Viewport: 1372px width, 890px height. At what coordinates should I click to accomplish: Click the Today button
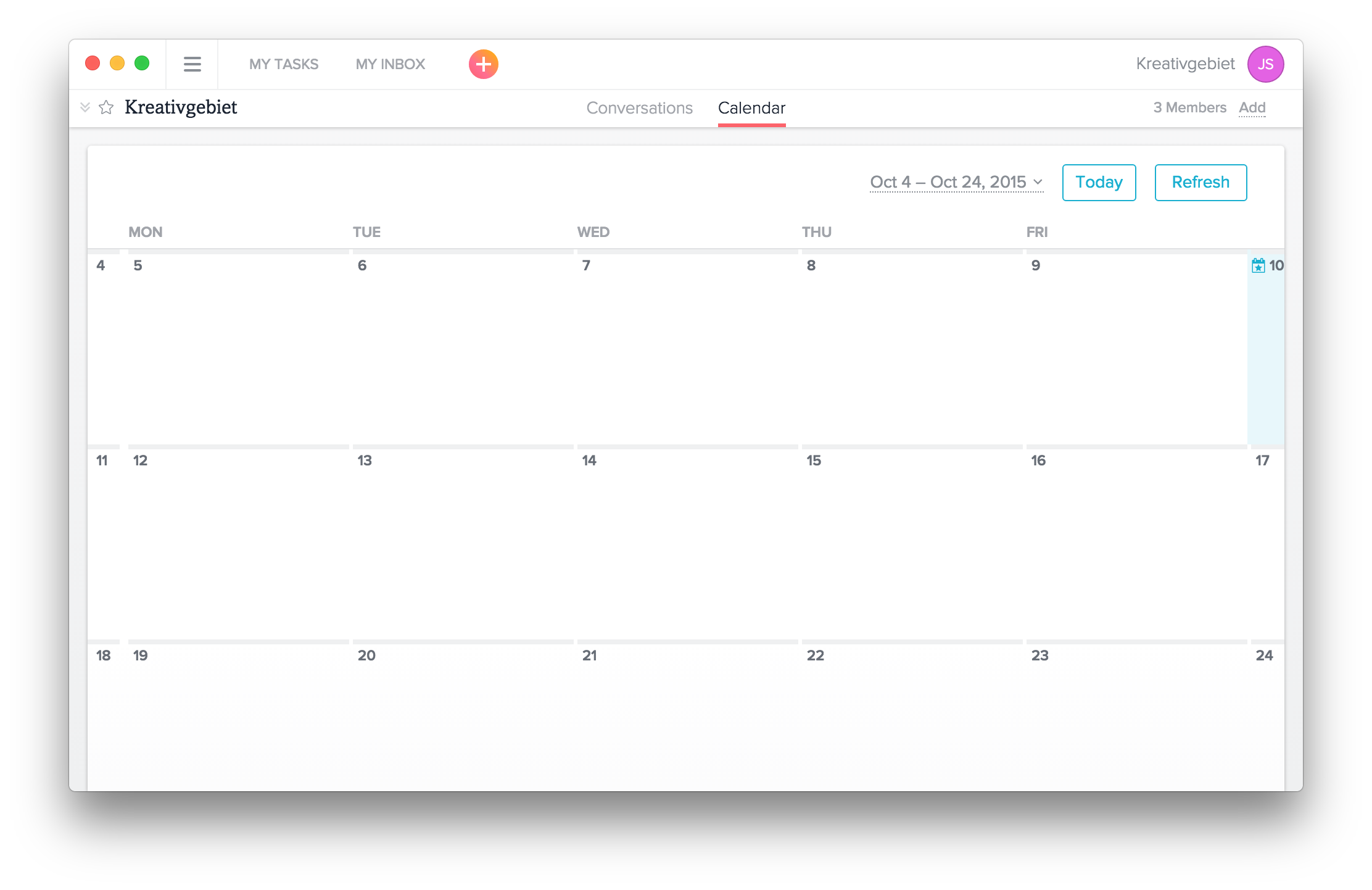(1099, 182)
